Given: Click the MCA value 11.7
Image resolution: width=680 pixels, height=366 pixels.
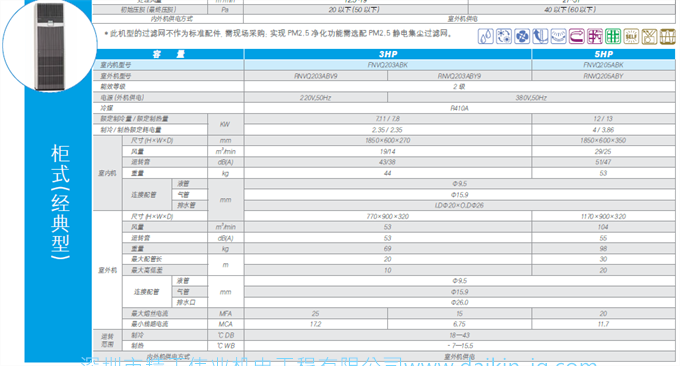Looking at the screenshot, I should pos(603,324).
